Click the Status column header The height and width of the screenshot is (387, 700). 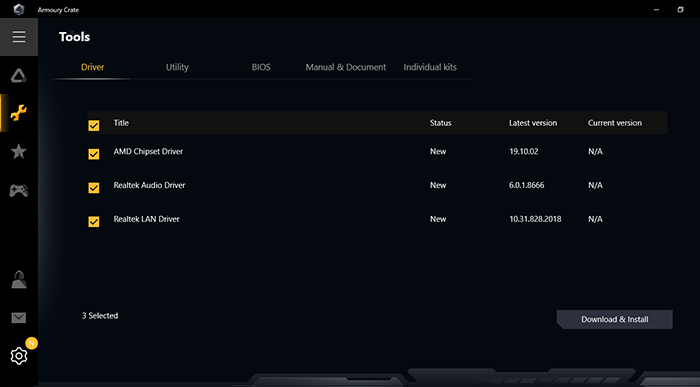click(440, 123)
